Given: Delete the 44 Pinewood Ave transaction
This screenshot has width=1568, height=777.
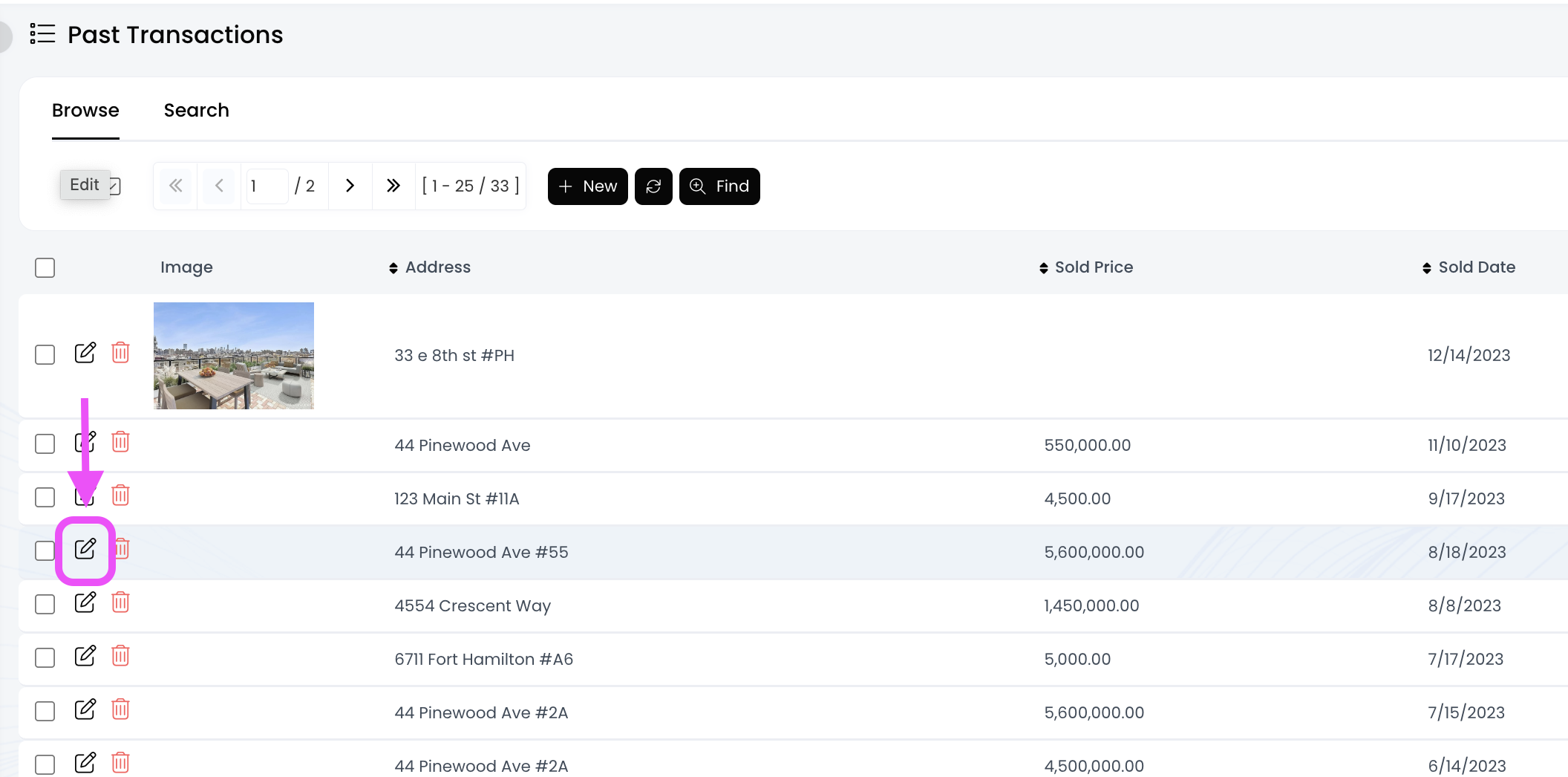Looking at the screenshot, I should point(120,443).
